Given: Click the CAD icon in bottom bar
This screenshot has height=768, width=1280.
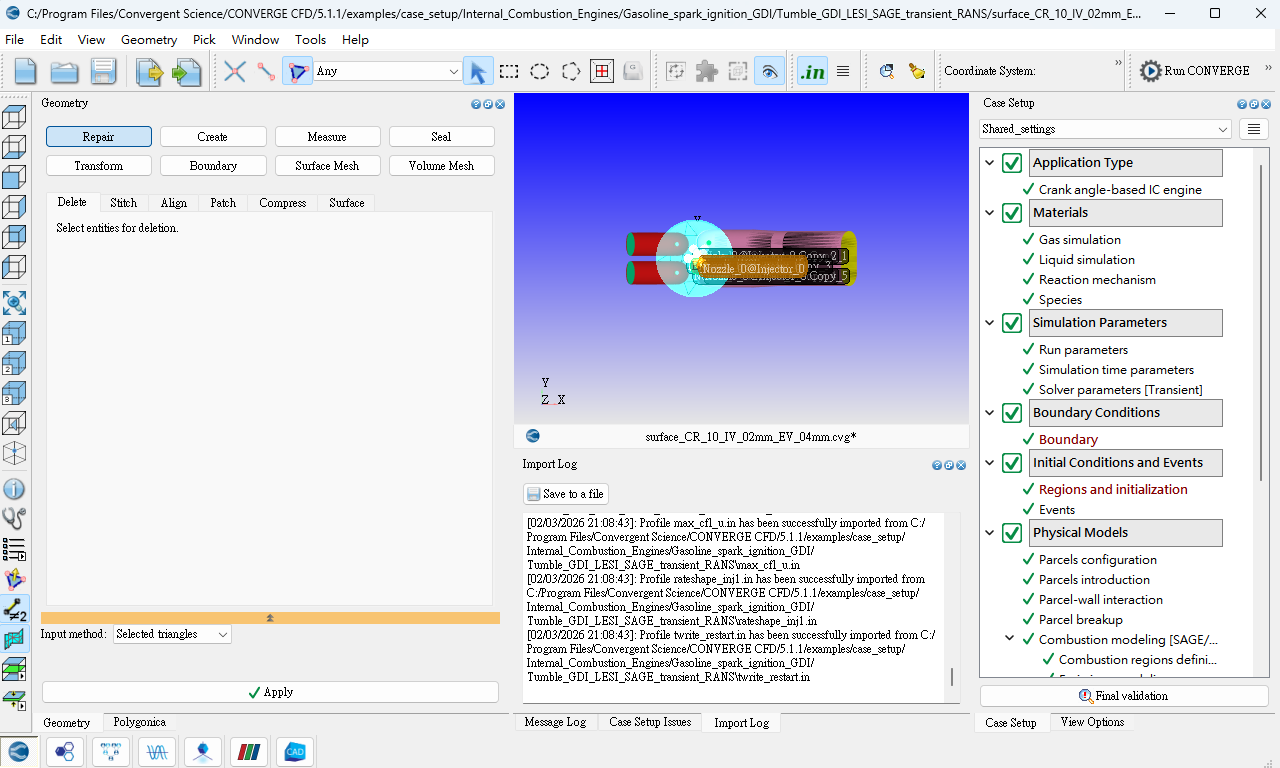Looking at the screenshot, I should 295,752.
